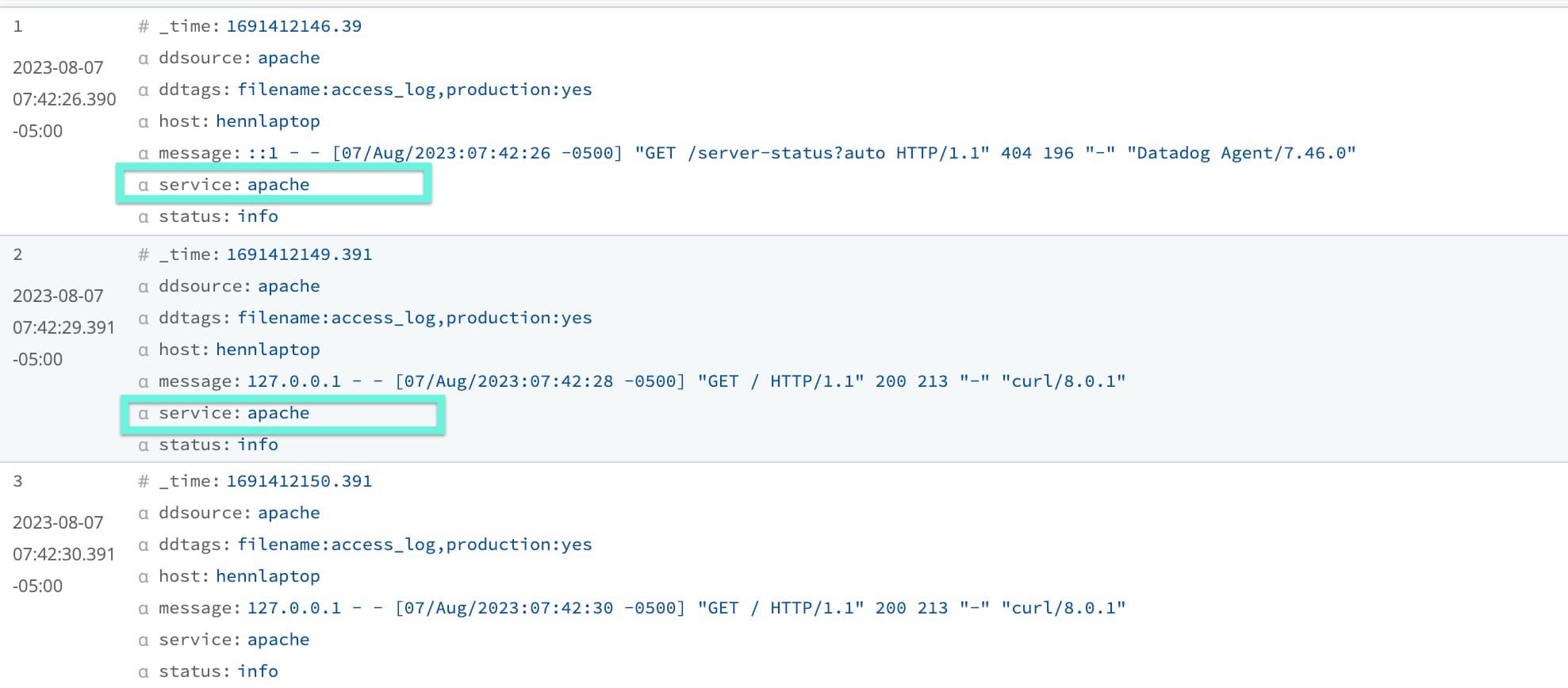Select event row number 3

point(18,481)
